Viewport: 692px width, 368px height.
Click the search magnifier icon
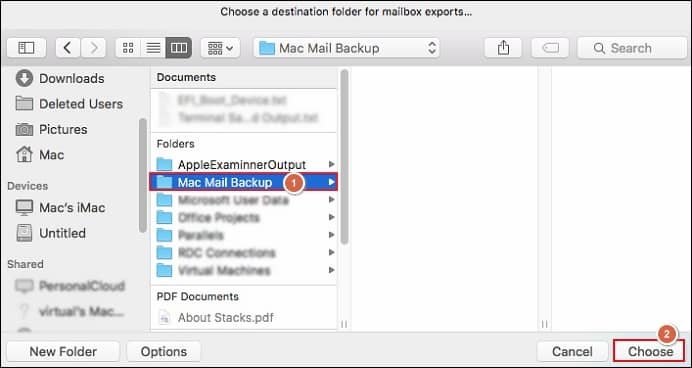pos(599,48)
